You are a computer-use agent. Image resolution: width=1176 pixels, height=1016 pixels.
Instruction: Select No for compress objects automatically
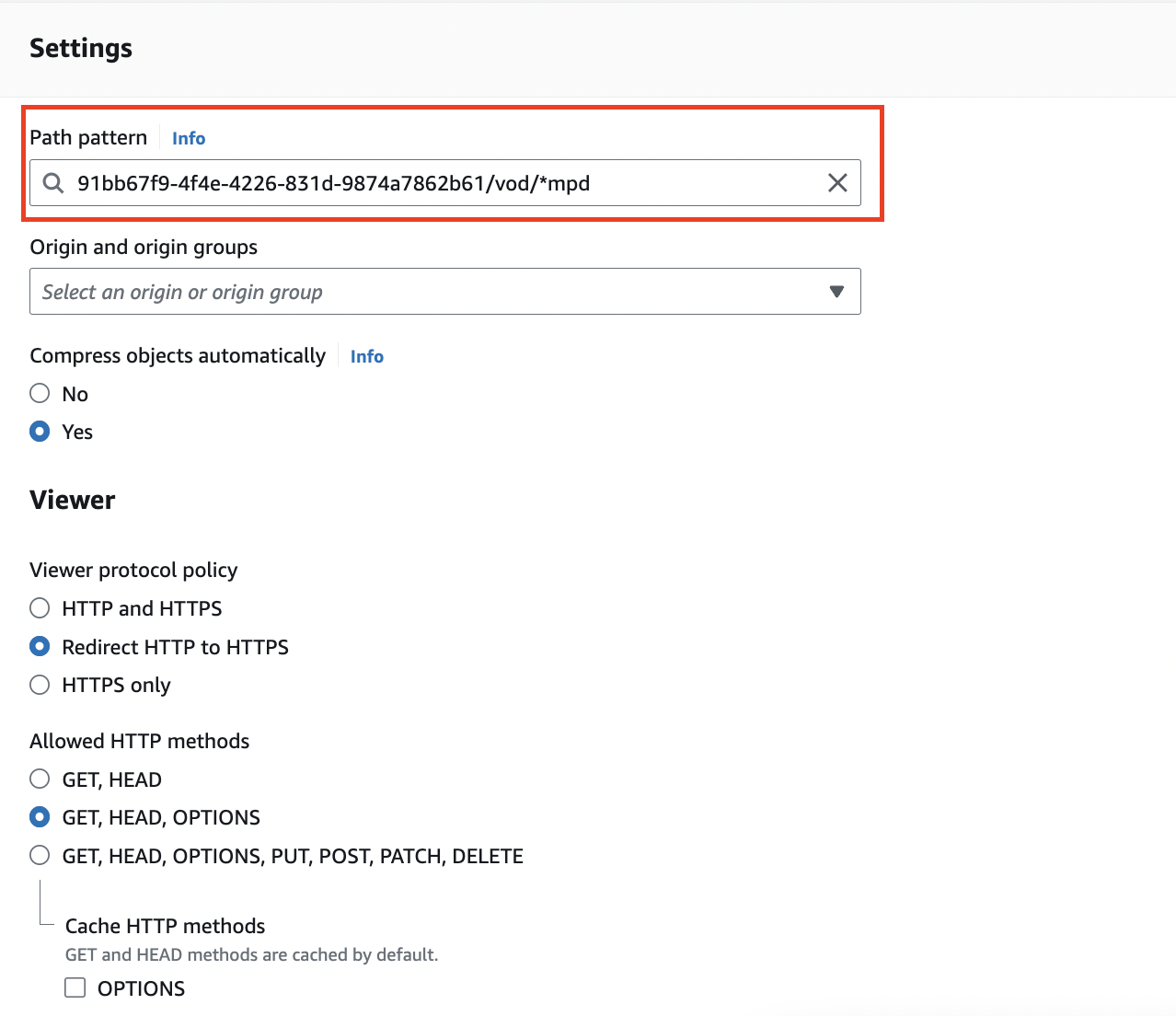coord(40,394)
